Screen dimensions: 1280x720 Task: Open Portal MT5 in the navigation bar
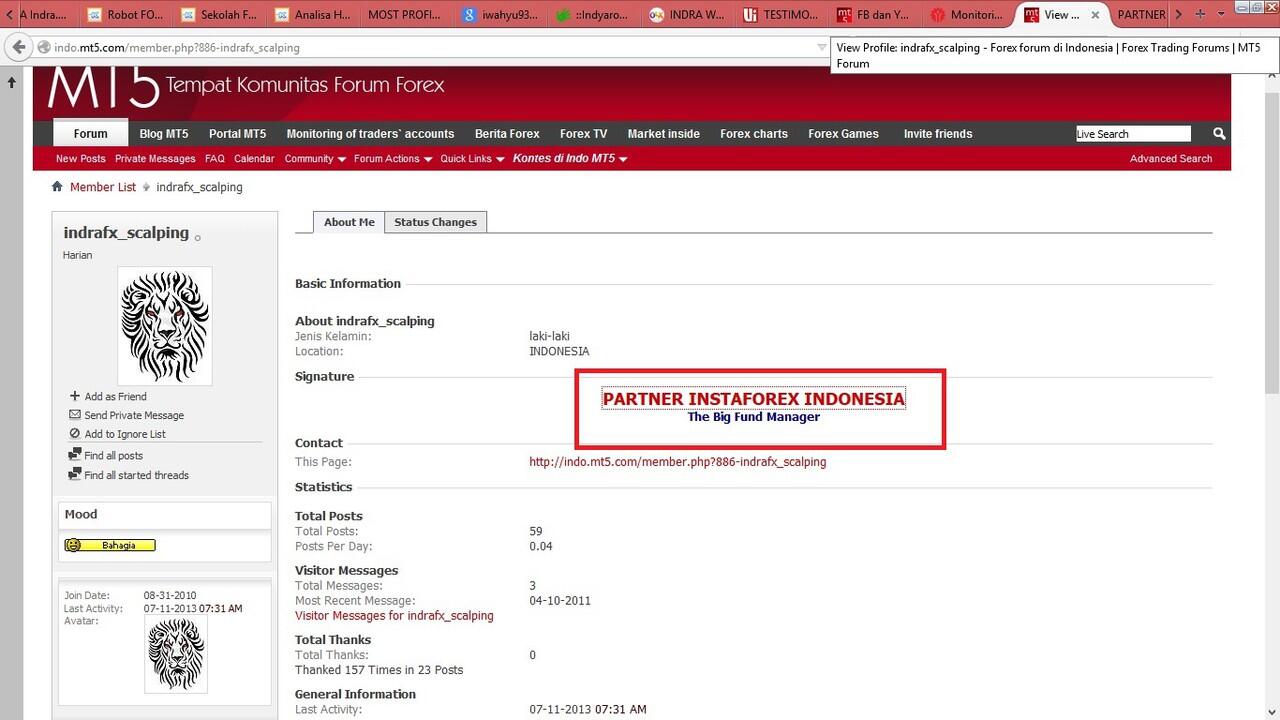click(238, 134)
